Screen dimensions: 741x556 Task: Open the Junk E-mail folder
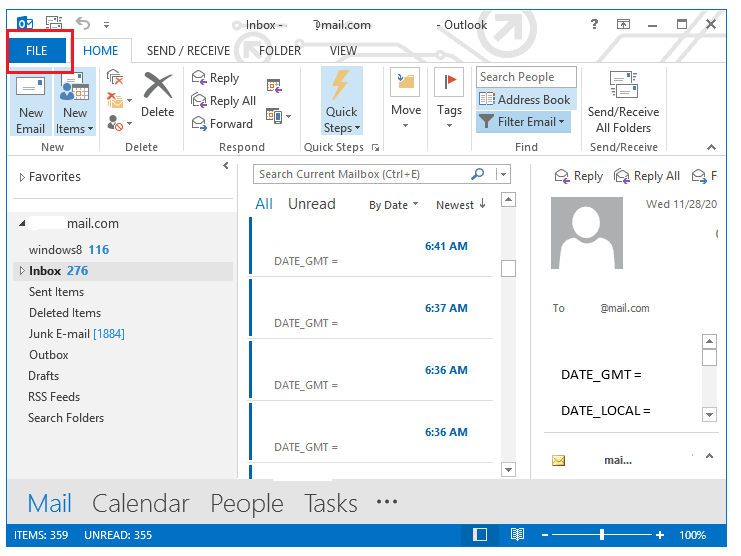coord(76,334)
